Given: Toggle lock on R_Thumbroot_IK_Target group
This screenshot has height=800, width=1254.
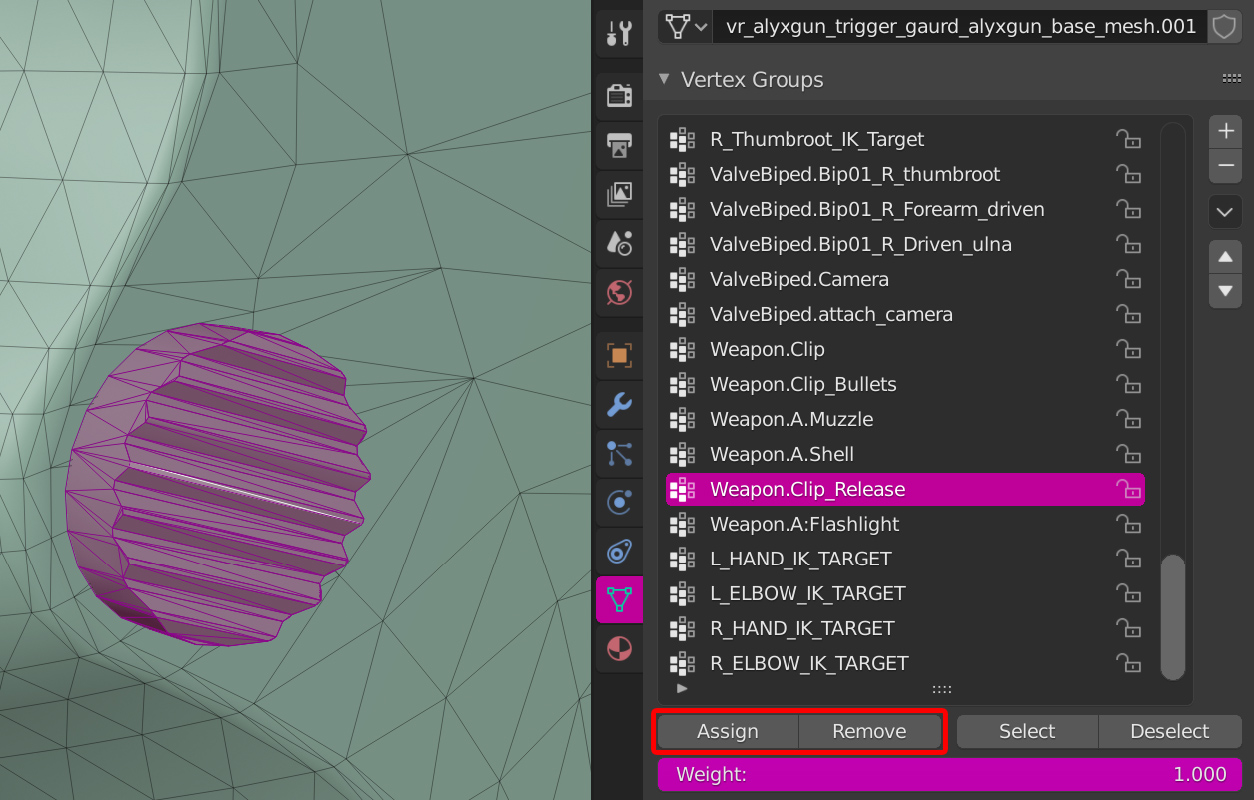Looking at the screenshot, I should click(1128, 139).
